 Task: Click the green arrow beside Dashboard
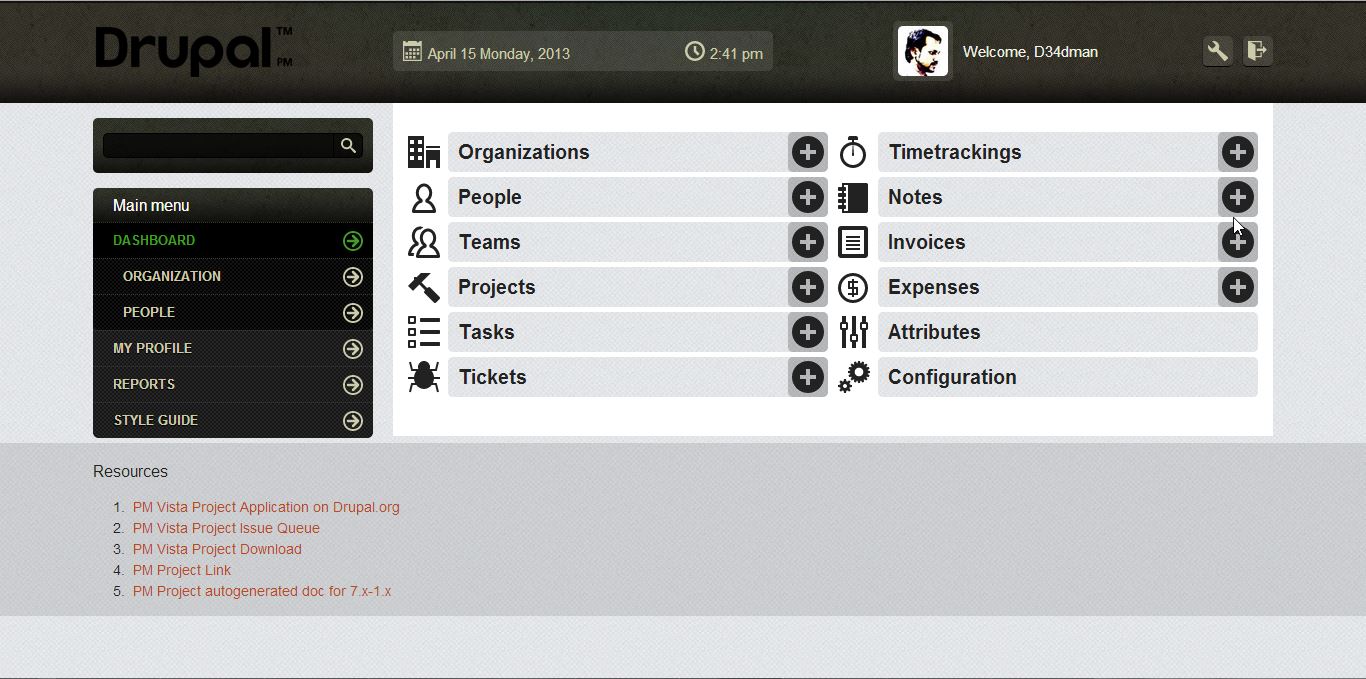pyautogui.click(x=353, y=241)
